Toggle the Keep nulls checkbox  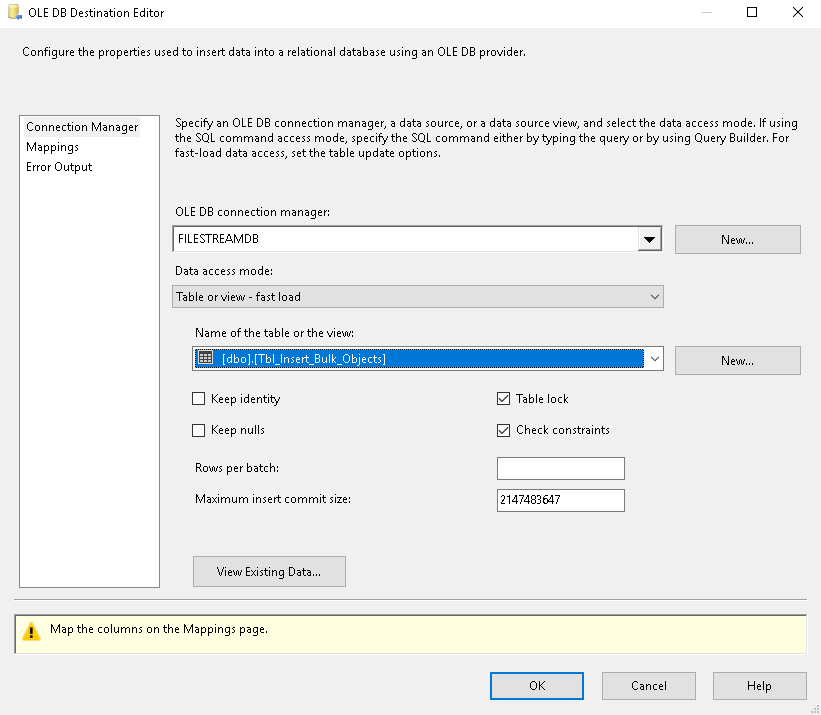pyautogui.click(x=198, y=430)
